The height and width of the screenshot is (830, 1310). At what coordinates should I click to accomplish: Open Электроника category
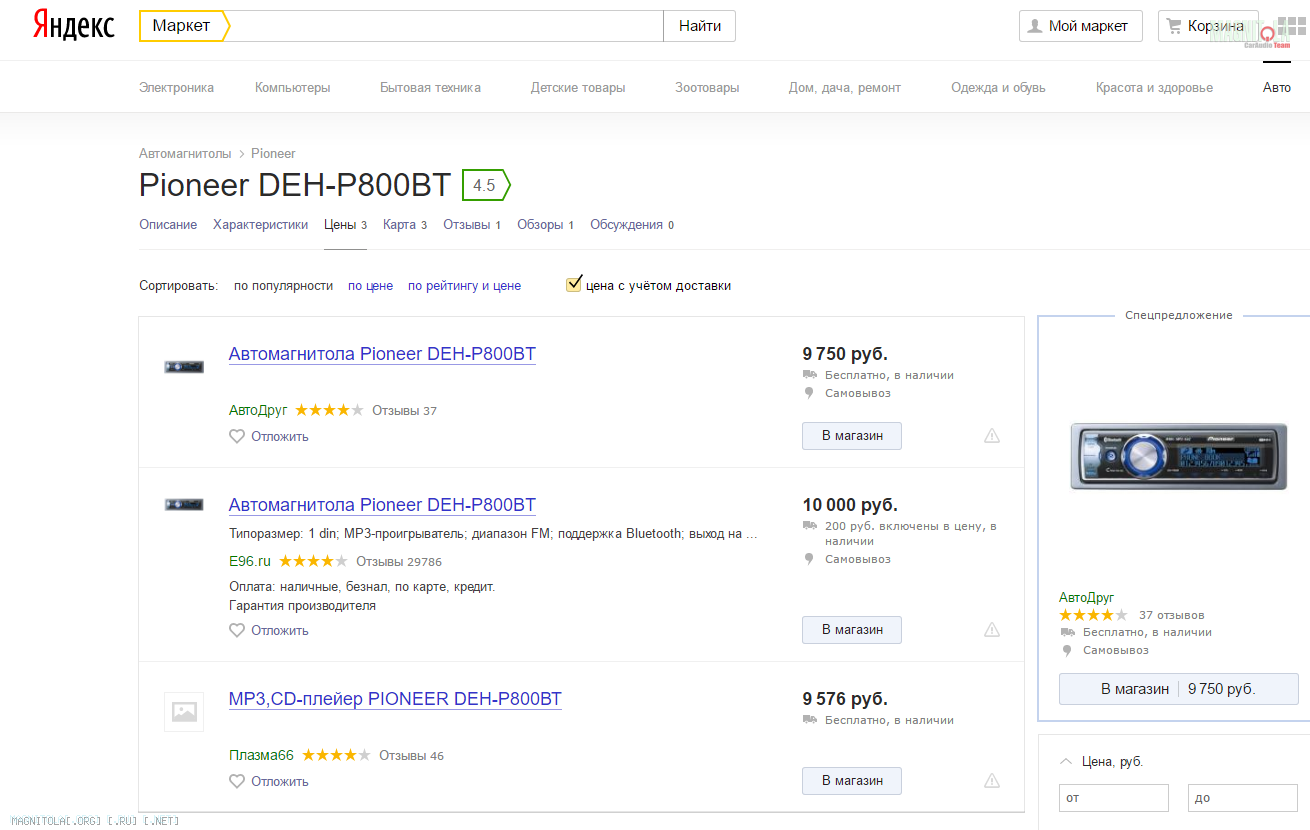(x=176, y=88)
